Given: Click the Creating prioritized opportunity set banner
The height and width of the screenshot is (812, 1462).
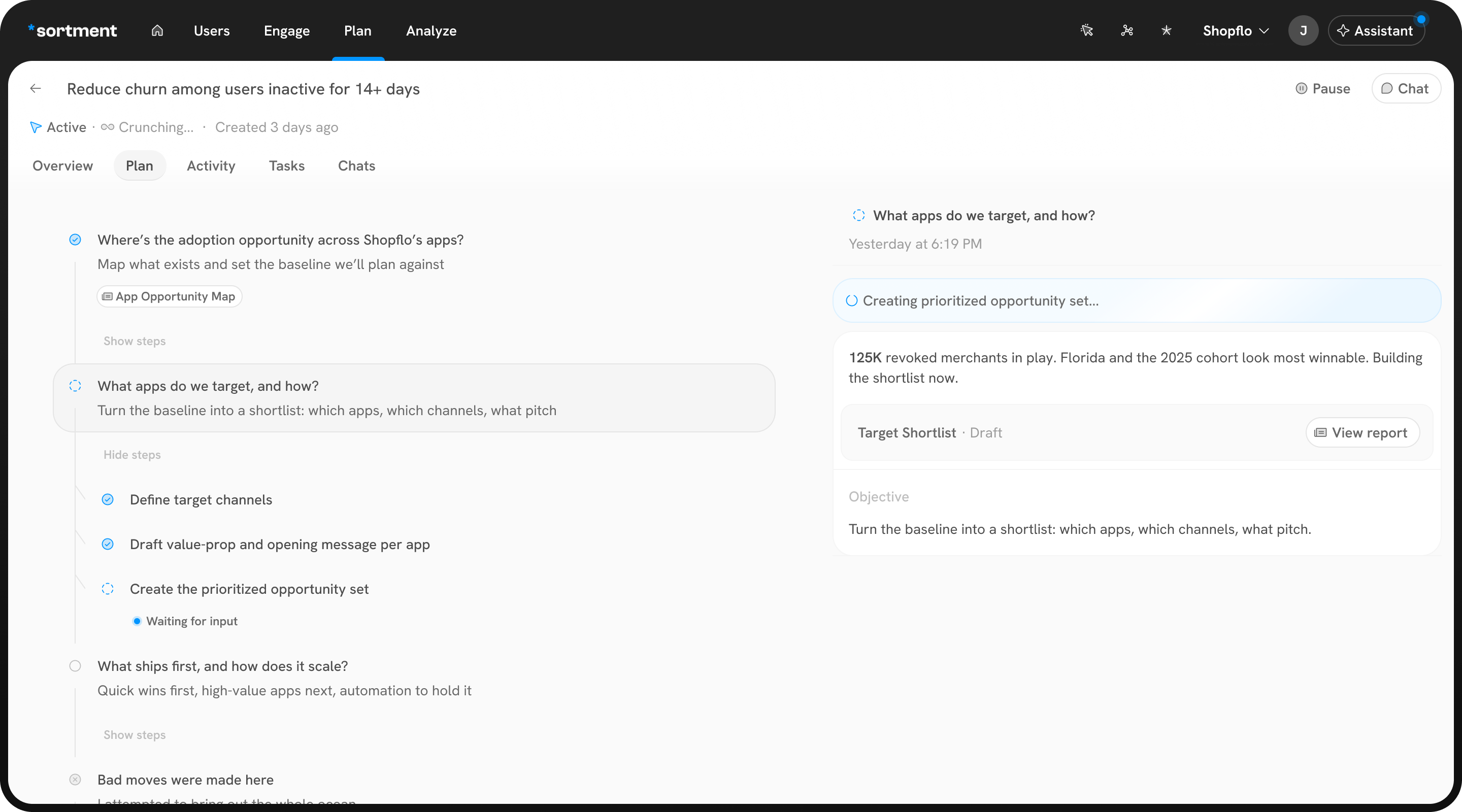Looking at the screenshot, I should [x=1136, y=301].
